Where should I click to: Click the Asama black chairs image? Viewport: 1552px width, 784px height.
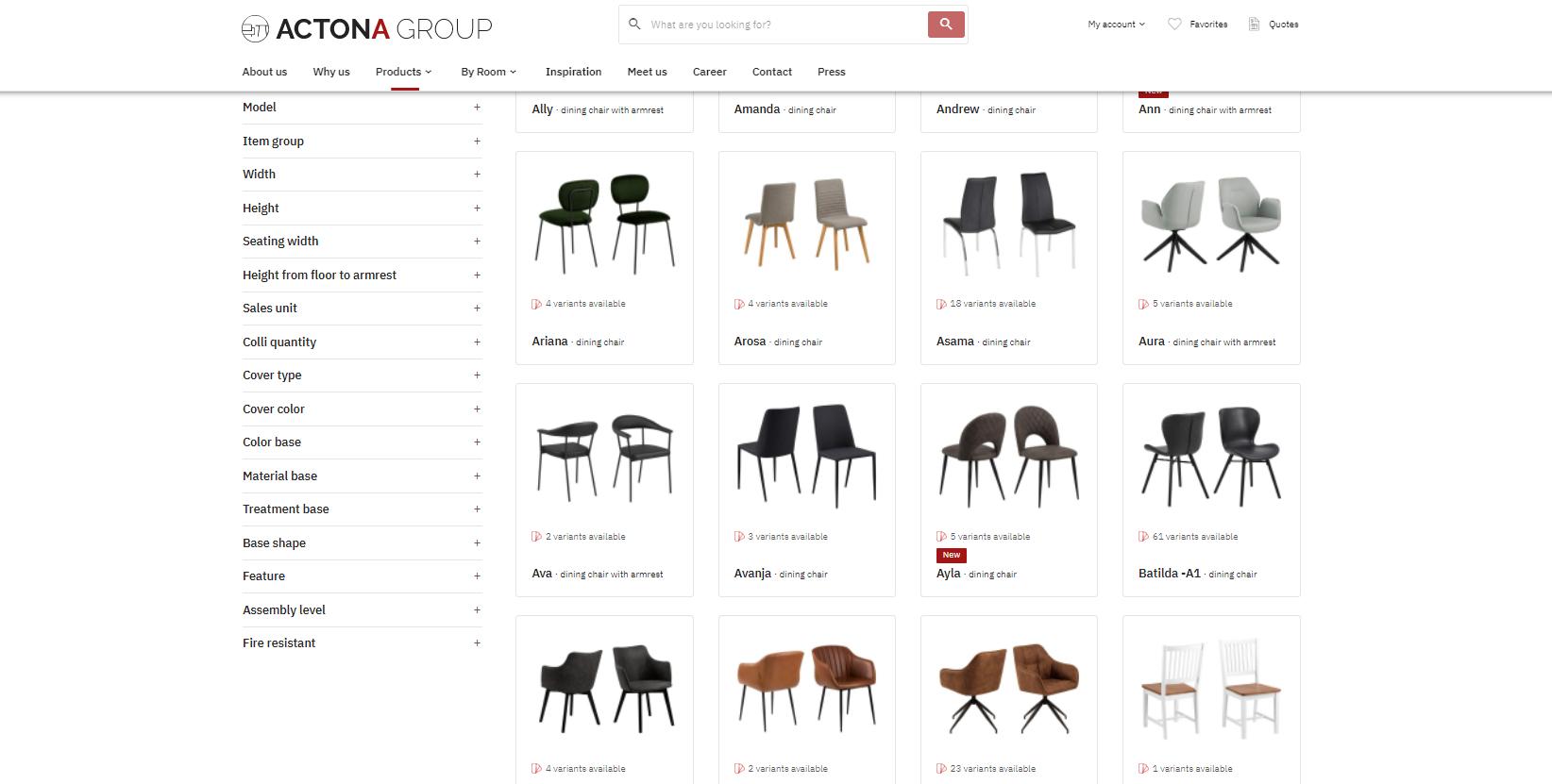coord(1009,225)
